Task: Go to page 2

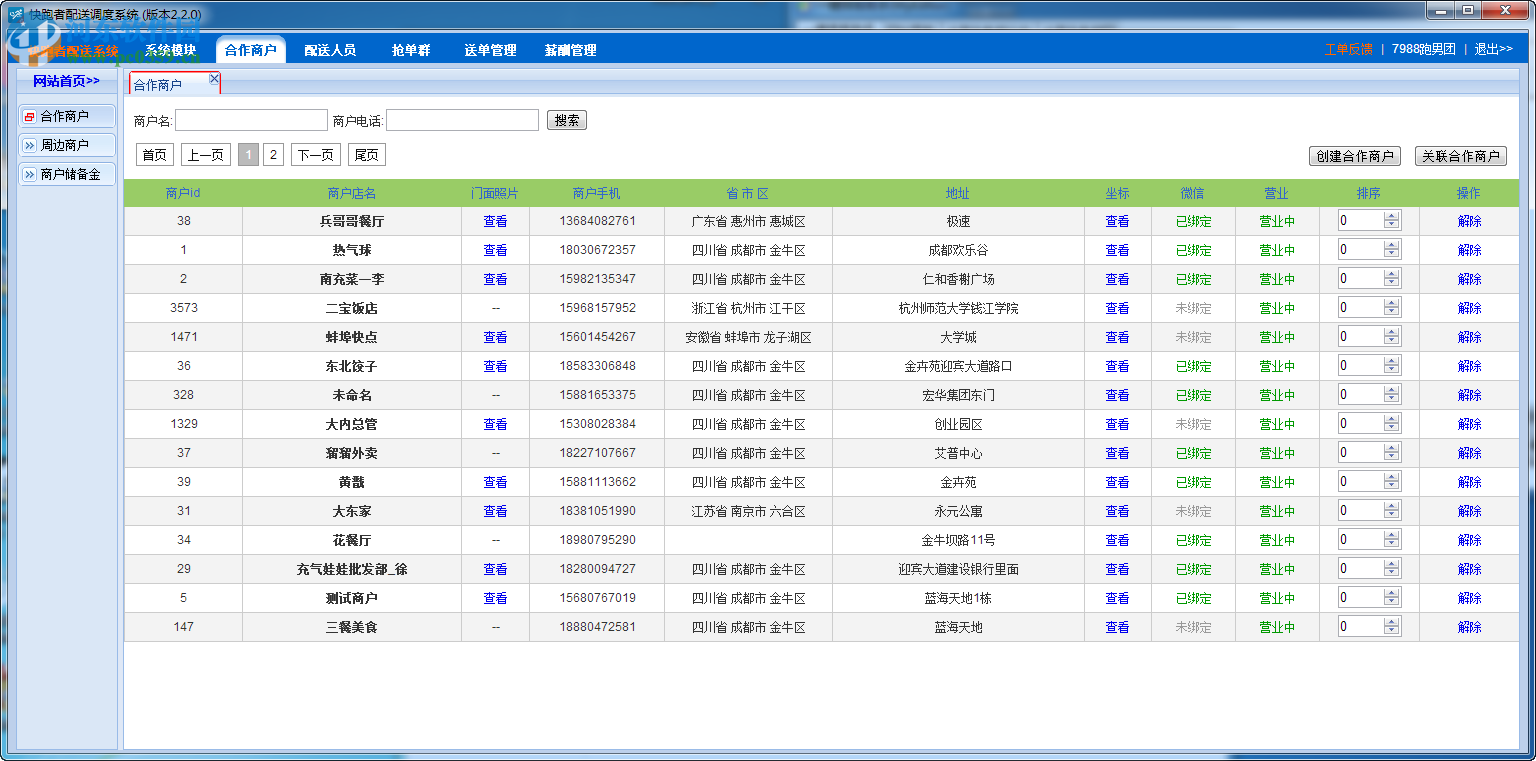Action: tap(273, 155)
